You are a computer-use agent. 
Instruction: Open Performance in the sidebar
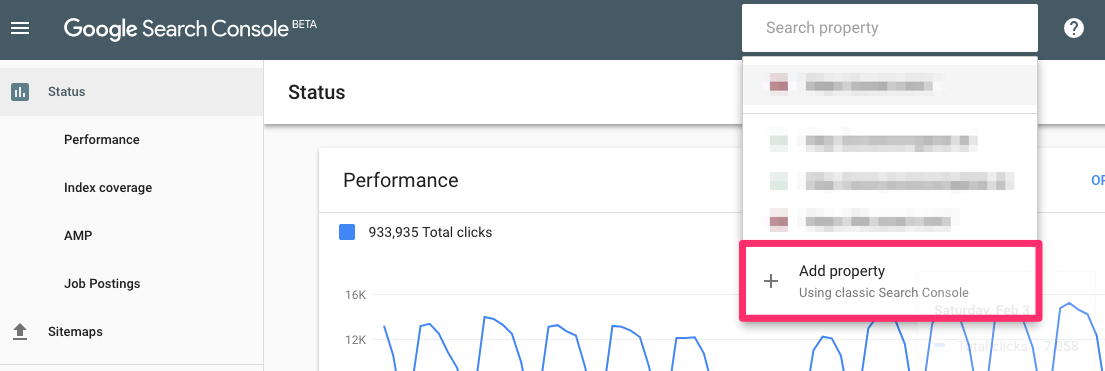(101, 140)
